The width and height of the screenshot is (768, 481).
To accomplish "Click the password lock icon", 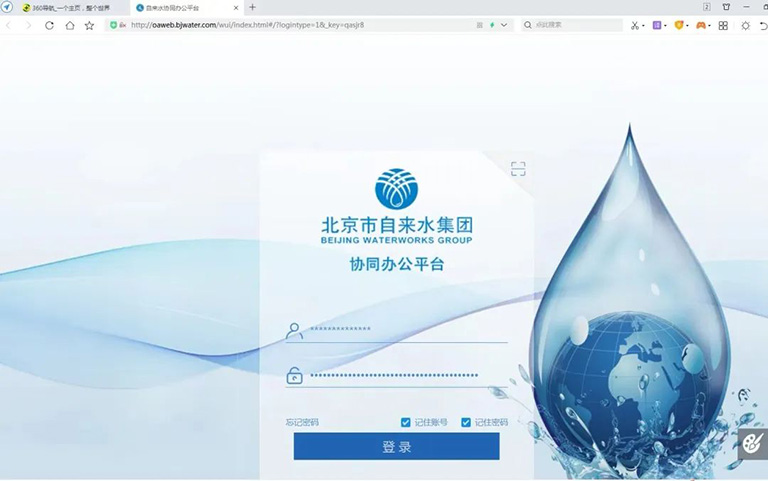I will [x=294, y=376].
